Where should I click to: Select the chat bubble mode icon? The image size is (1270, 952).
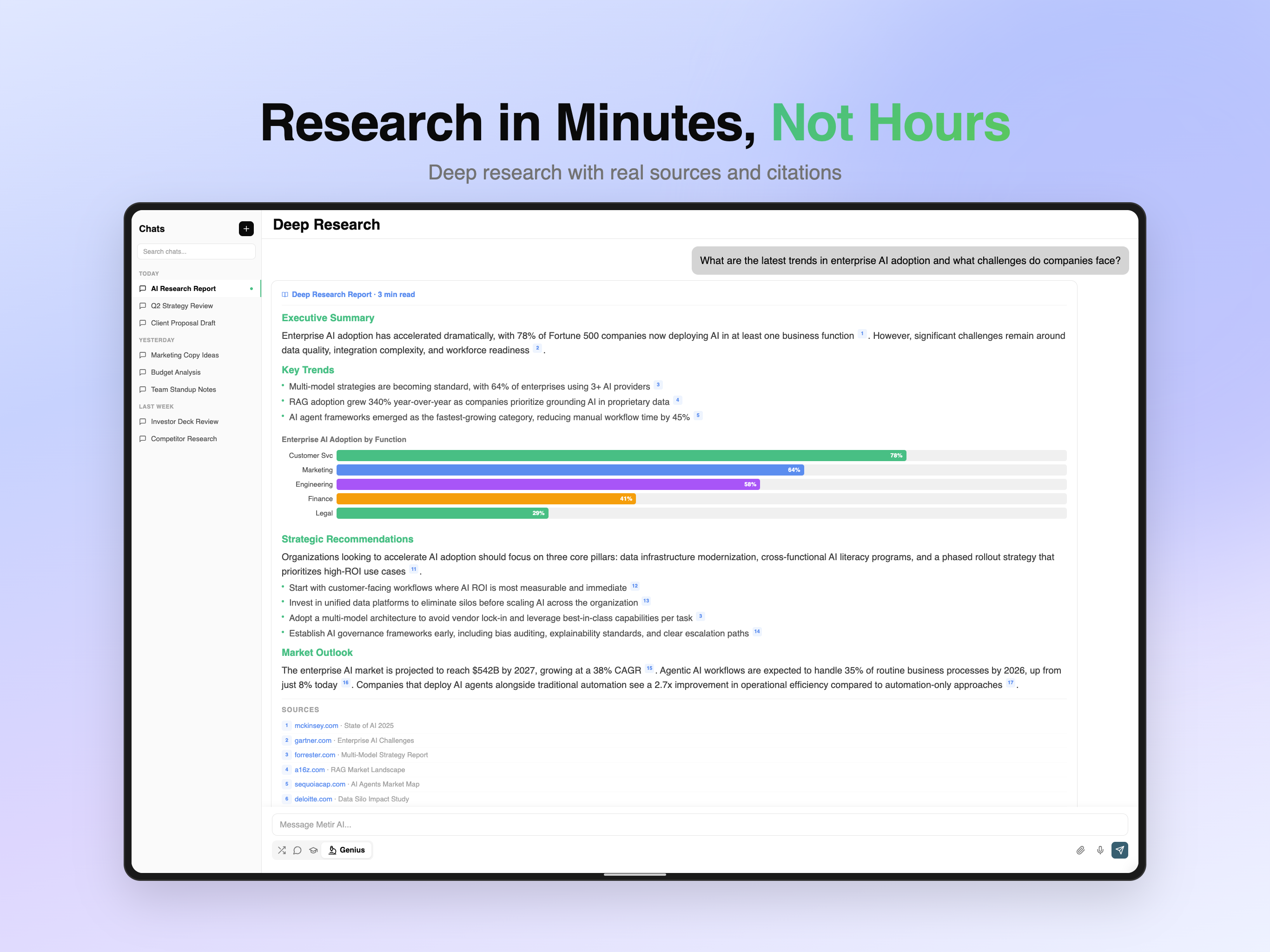point(298,850)
